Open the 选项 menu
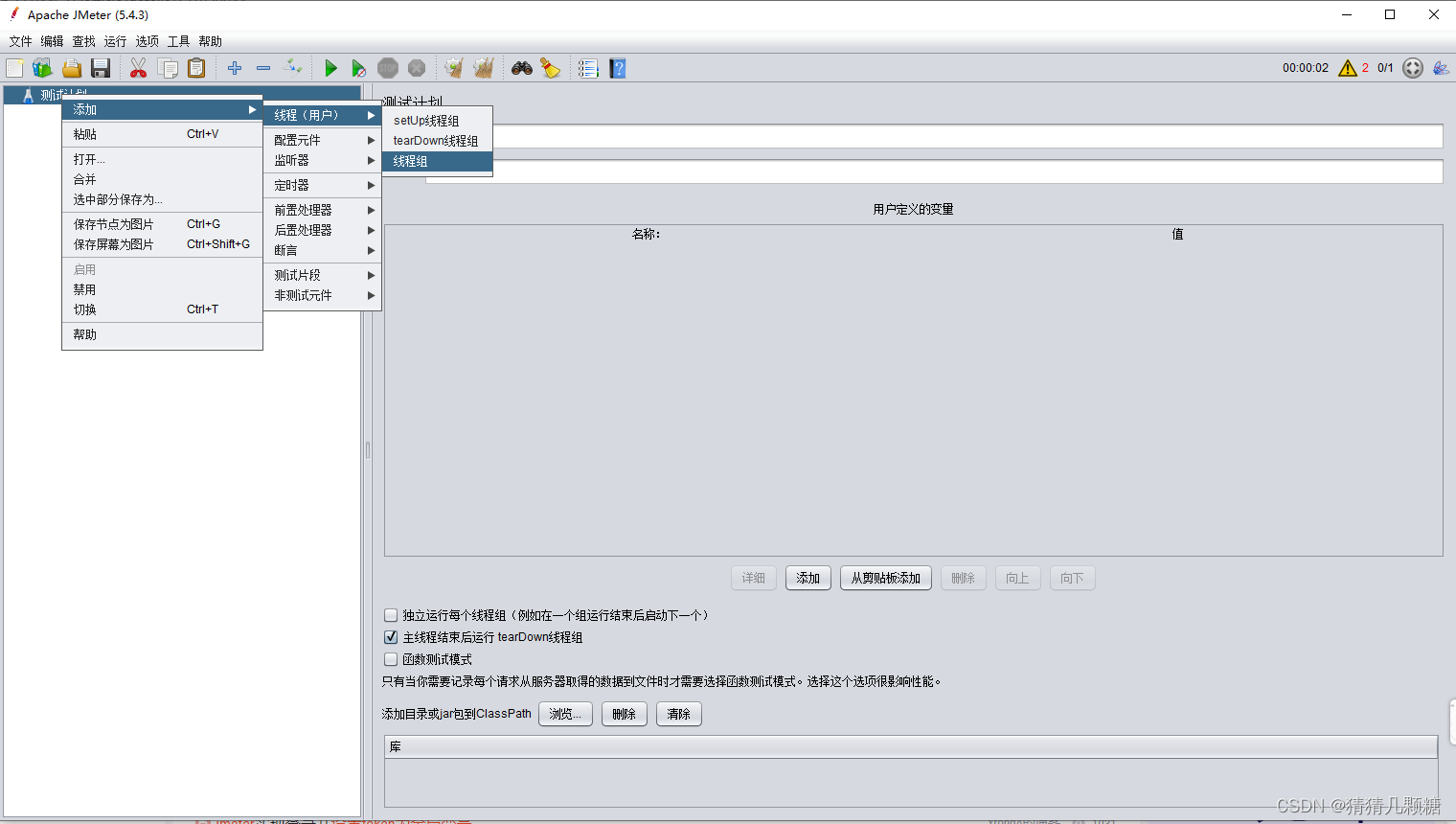 [x=147, y=41]
